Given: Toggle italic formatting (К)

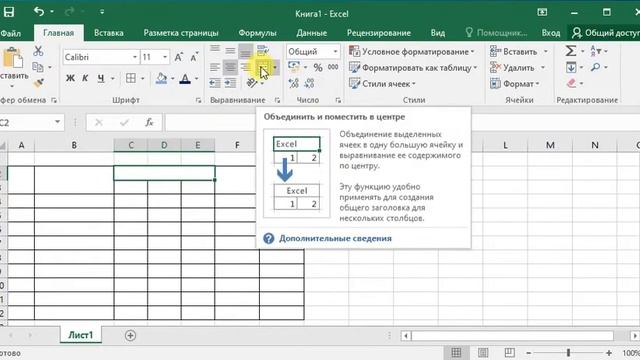Looking at the screenshot, I should click(x=85, y=78).
